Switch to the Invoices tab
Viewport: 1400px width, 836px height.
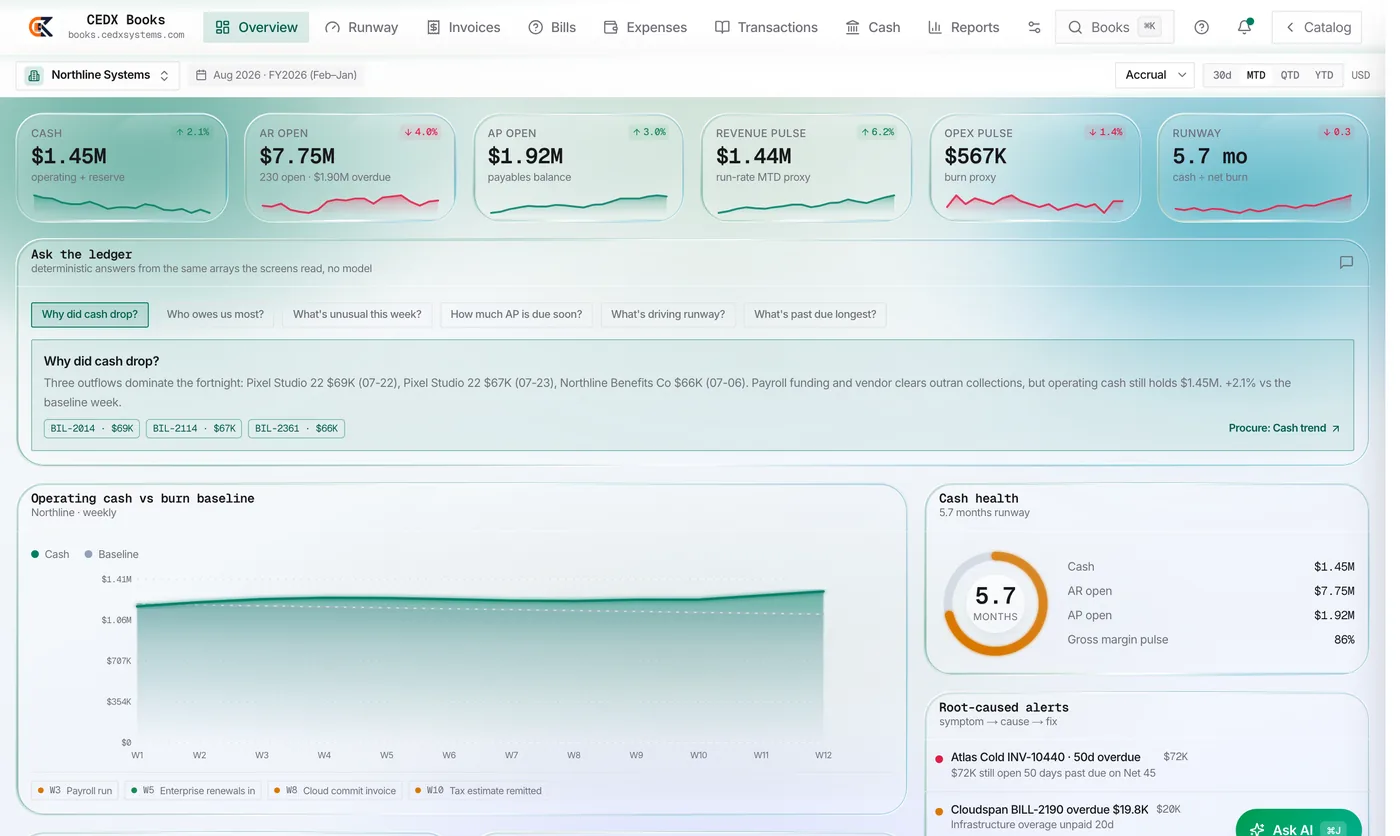click(463, 27)
